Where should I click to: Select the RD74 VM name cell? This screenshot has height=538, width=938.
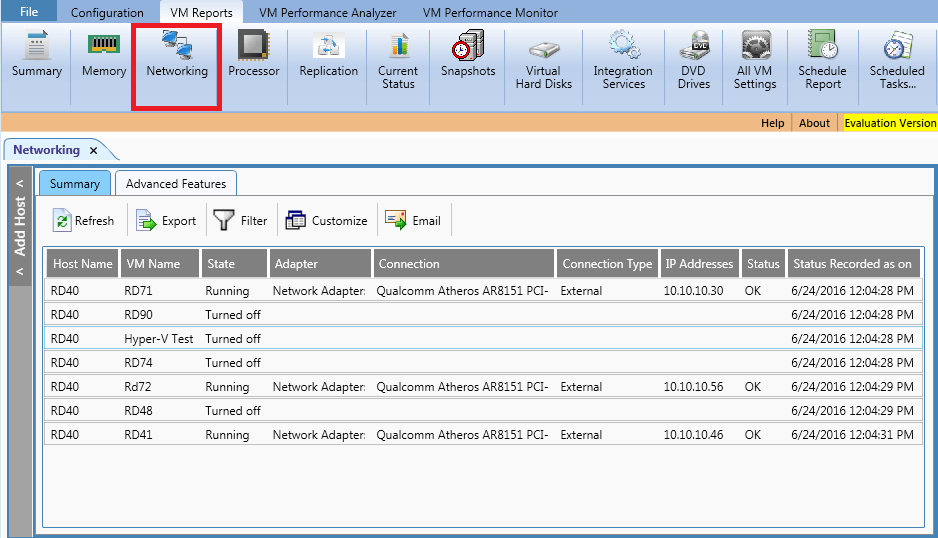pyautogui.click(x=138, y=363)
